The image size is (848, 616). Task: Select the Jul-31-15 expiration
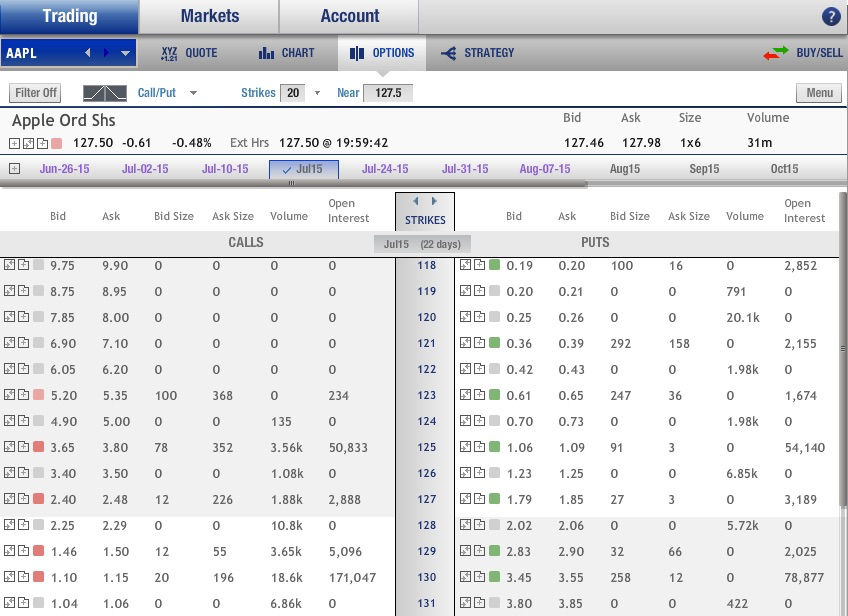click(x=465, y=169)
